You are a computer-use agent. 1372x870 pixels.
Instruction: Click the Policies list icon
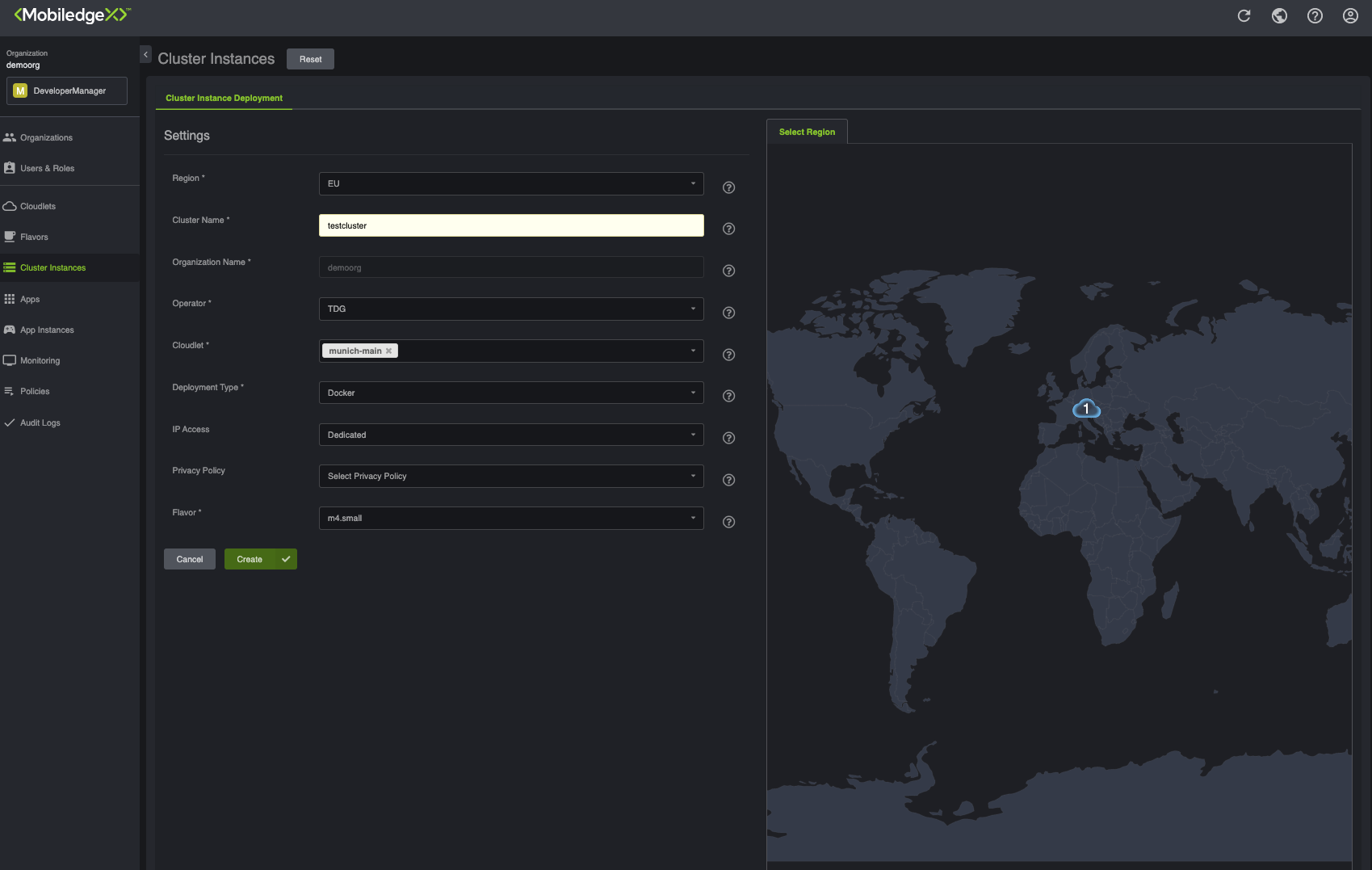pos(10,391)
